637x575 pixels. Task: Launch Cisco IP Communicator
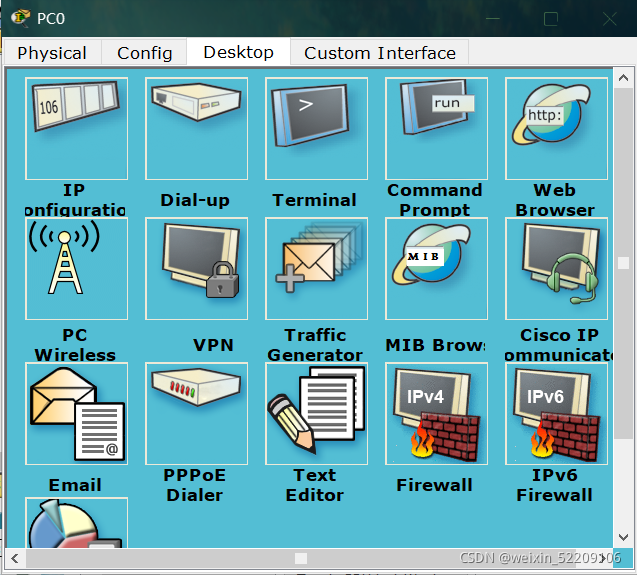[557, 269]
